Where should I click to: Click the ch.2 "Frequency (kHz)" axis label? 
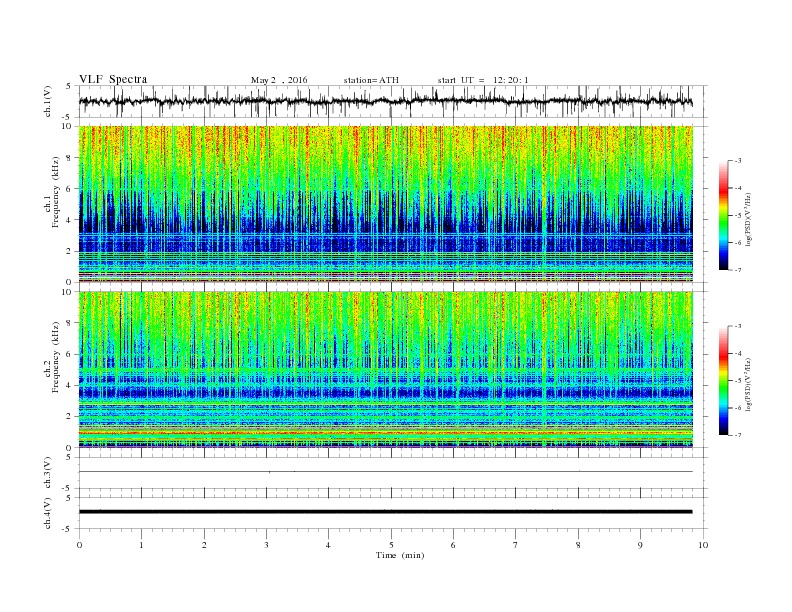(x=56, y=357)
